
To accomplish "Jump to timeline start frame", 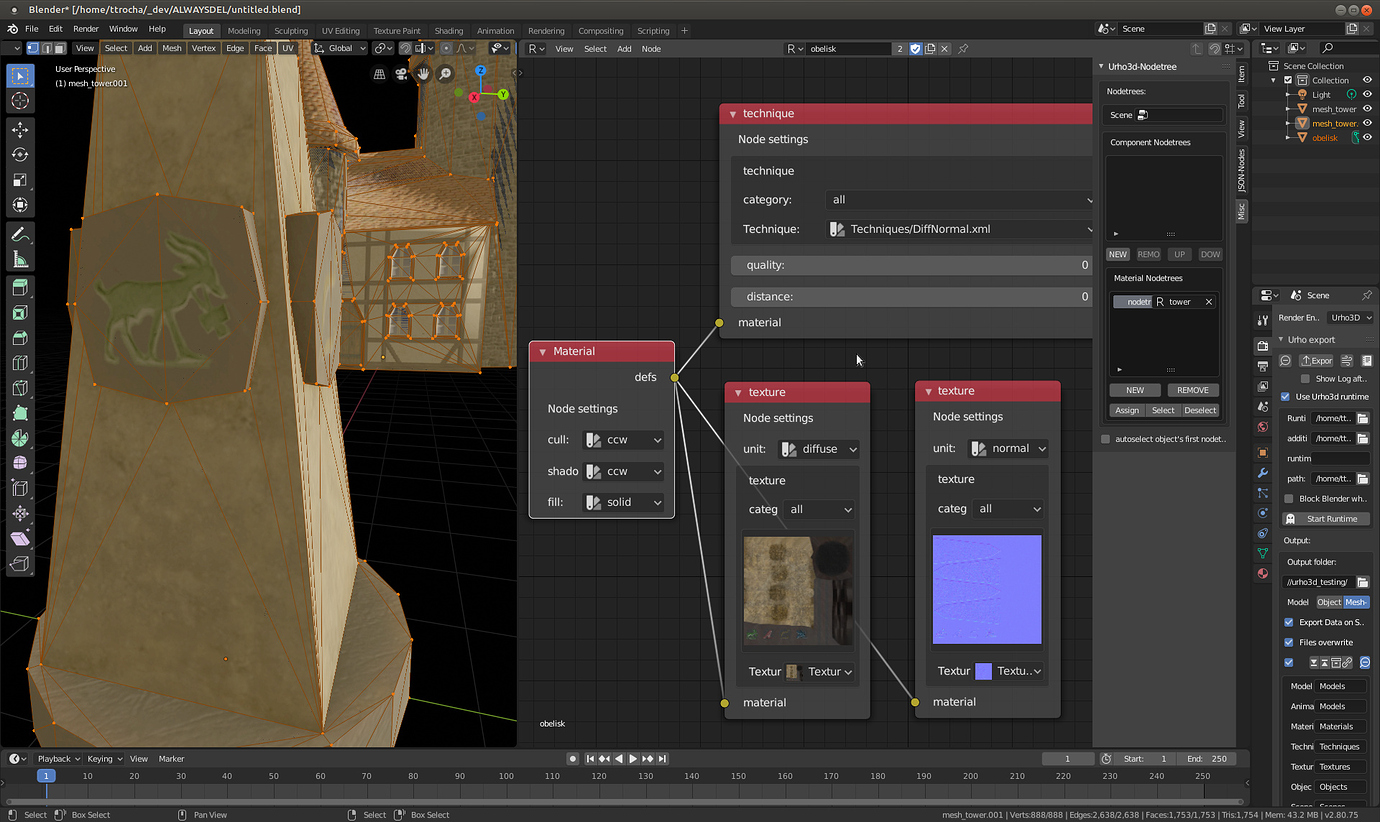I will (x=591, y=759).
